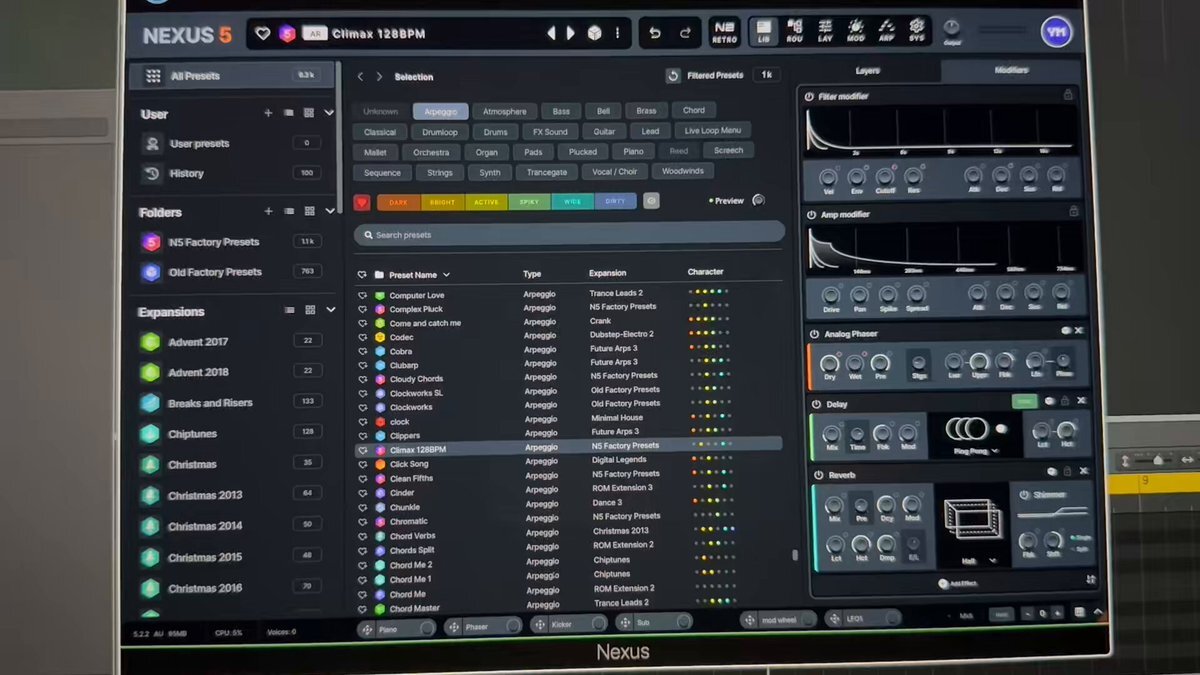Turn off the Reverb effect power
This screenshot has width=1200, height=675.
tap(818, 475)
